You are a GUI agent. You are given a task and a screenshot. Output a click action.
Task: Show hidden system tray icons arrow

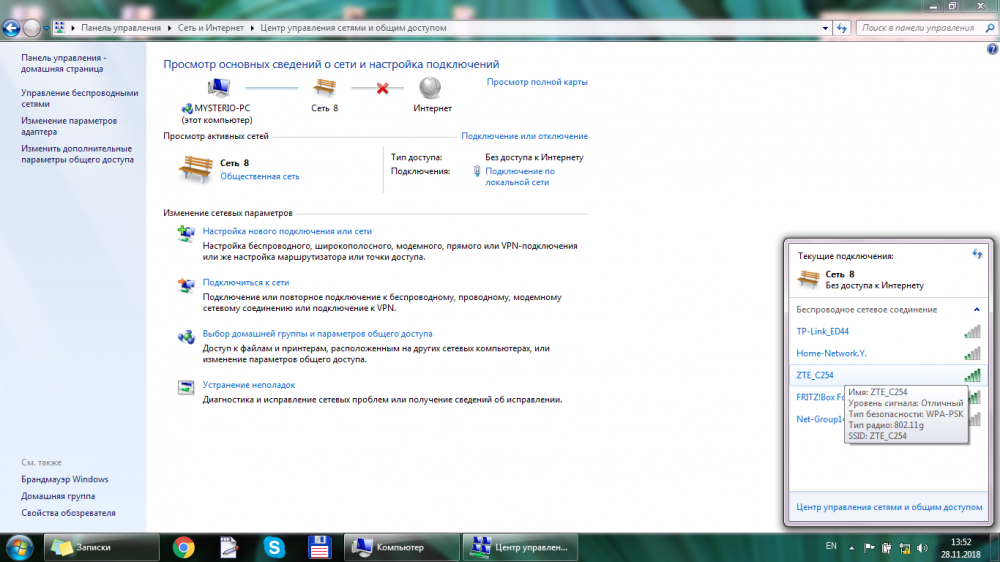(851, 547)
